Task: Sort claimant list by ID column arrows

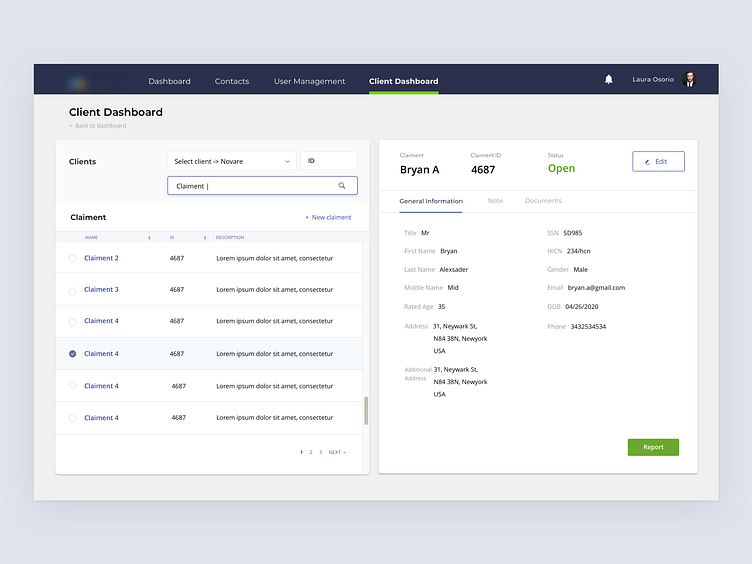Action: pyautogui.click(x=205, y=237)
